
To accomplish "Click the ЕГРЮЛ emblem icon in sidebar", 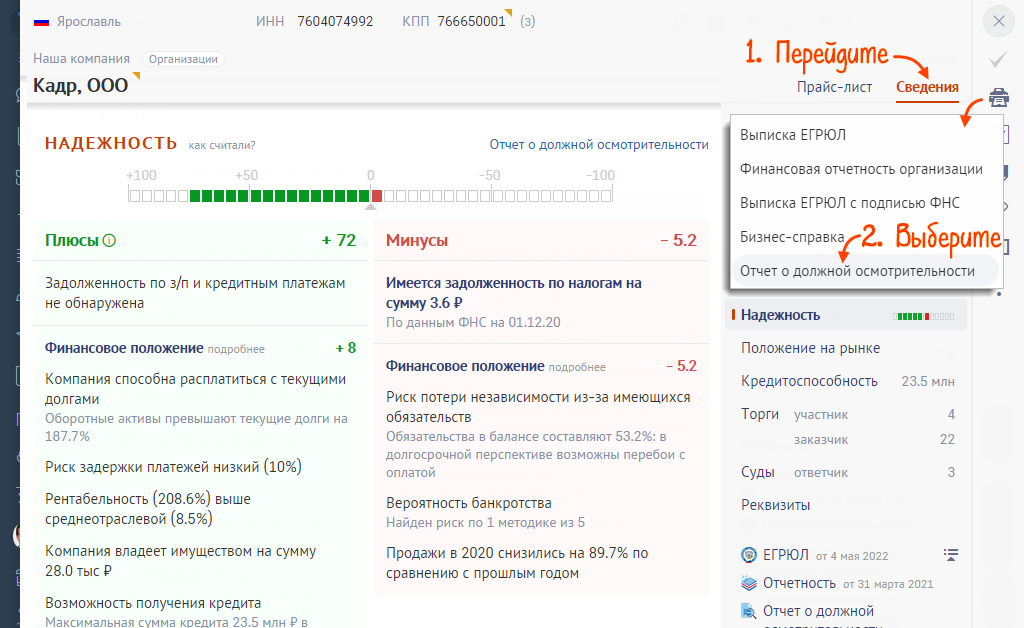I will pyautogui.click(x=748, y=555).
